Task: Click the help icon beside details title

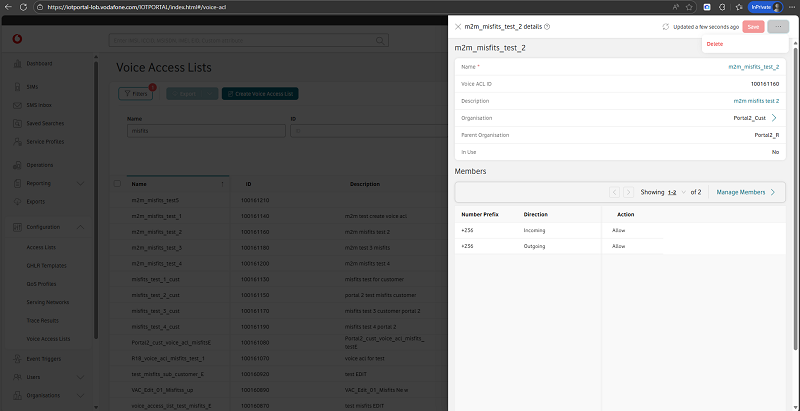Action: pyautogui.click(x=547, y=27)
